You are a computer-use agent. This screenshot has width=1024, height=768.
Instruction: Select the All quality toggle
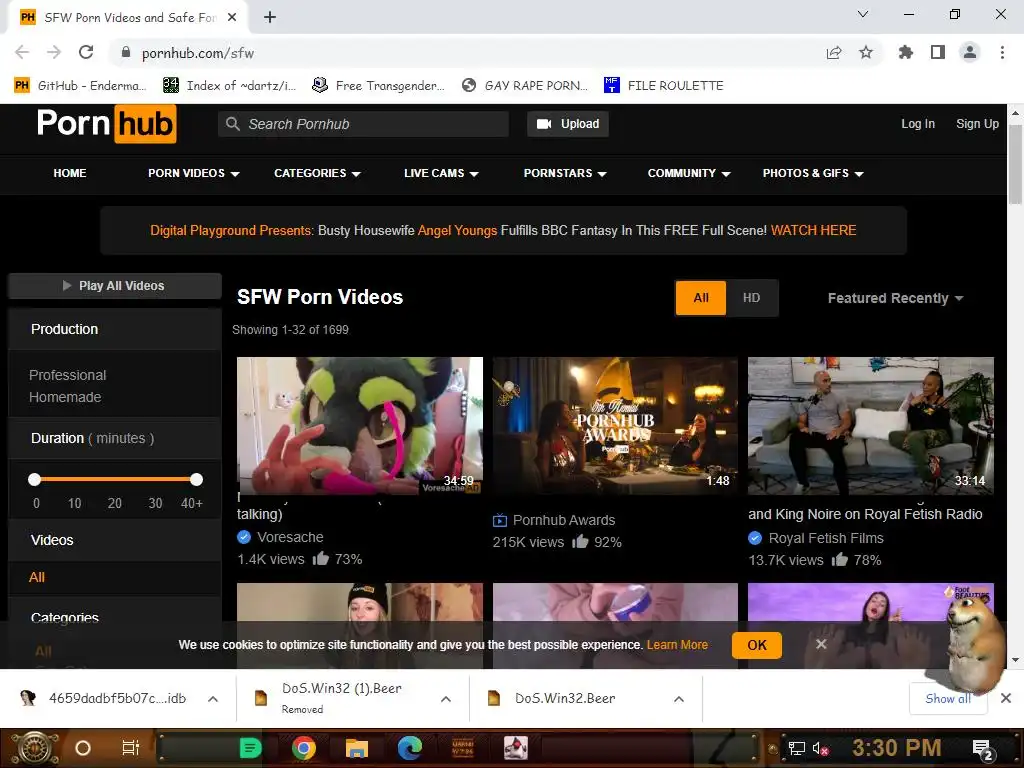pos(701,298)
